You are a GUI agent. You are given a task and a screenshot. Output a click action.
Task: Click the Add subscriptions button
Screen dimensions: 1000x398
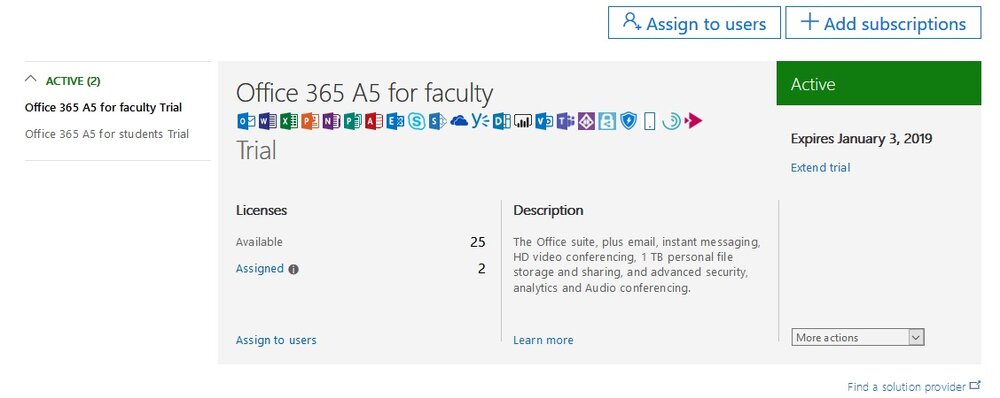click(x=883, y=23)
